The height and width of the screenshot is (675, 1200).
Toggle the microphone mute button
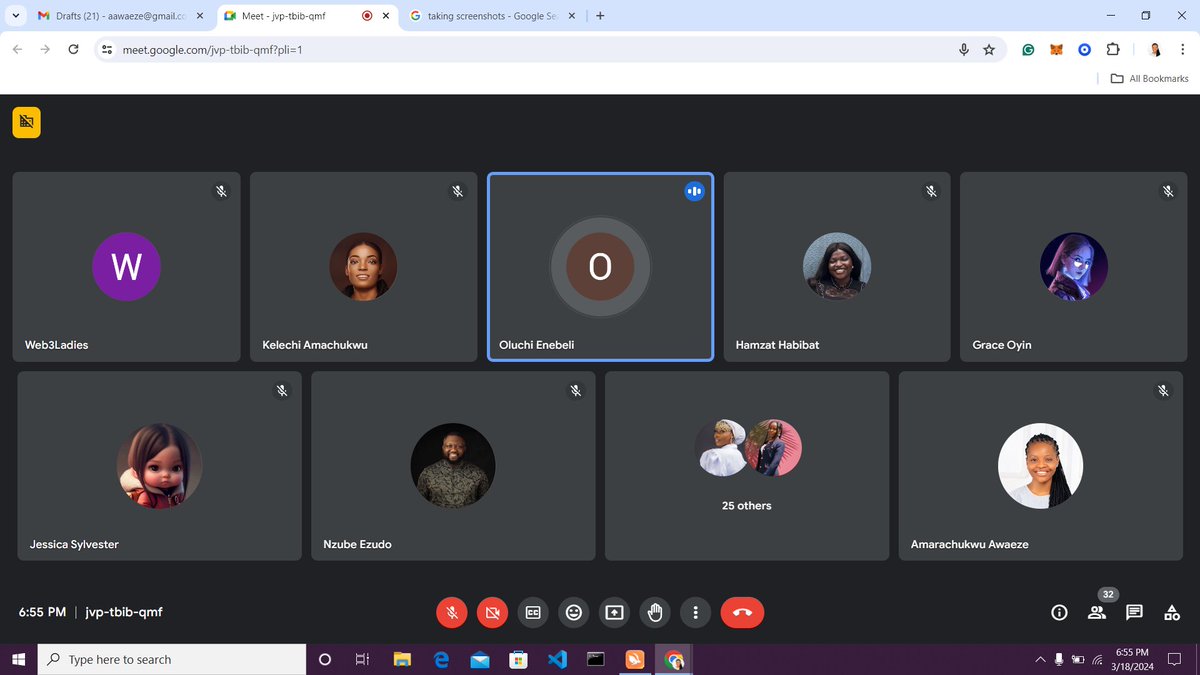[x=452, y=612]
